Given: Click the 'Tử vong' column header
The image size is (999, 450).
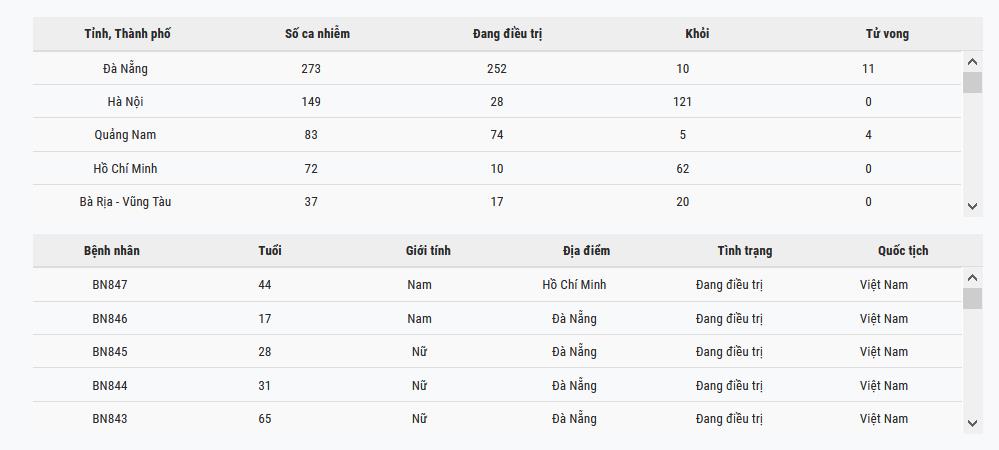Looking at the screenshot, I should (x=887, y=34).
